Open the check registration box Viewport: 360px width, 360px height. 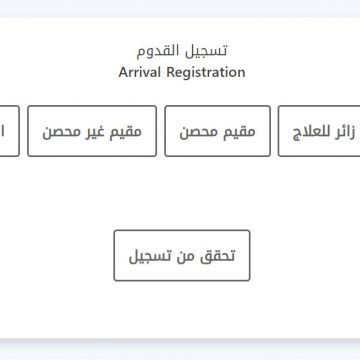(182, 255)
